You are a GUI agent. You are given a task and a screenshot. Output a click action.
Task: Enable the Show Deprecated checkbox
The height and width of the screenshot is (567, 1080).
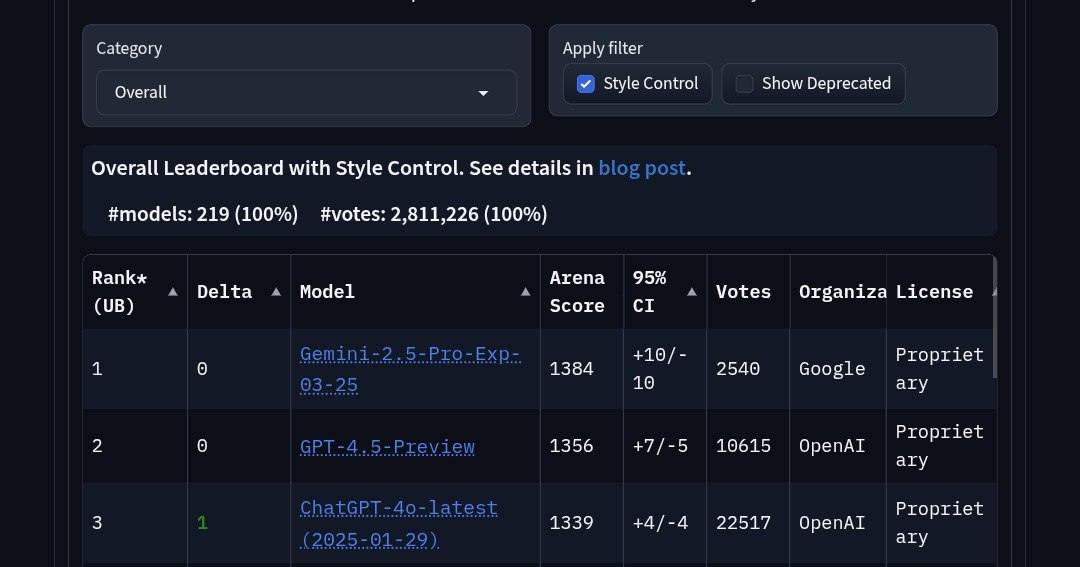744,84
